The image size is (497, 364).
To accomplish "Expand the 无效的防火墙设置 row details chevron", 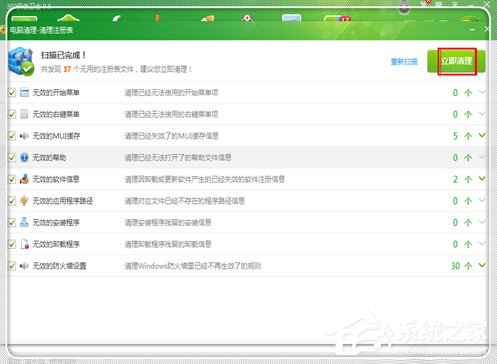I will coord(482,265).
